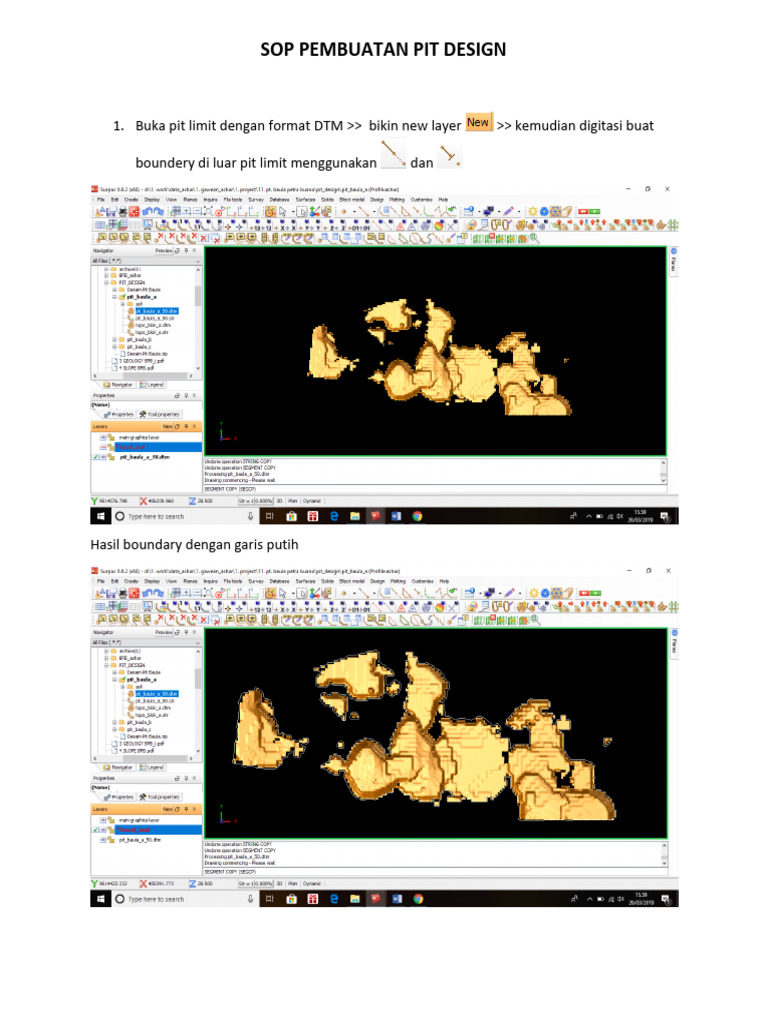The height and width of the screenshot is (1024, 768).
Task: Switch to Legend tab in first screenshot
Action: pos(152,385)
